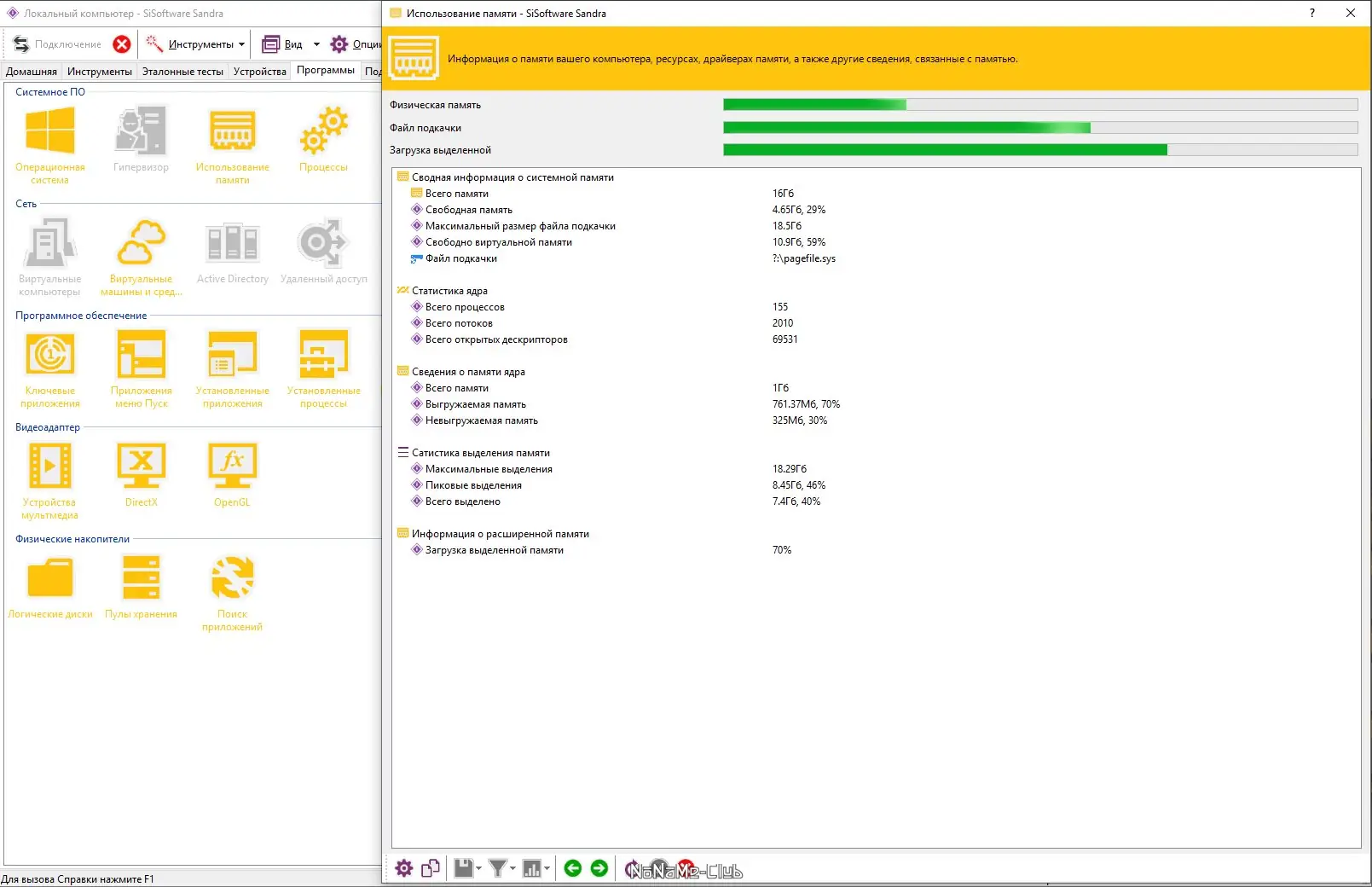The height and width of the screenshot is (887, 1372).
Task: Select the Сведения о памяти ядра header
Action: click(468, 372)
